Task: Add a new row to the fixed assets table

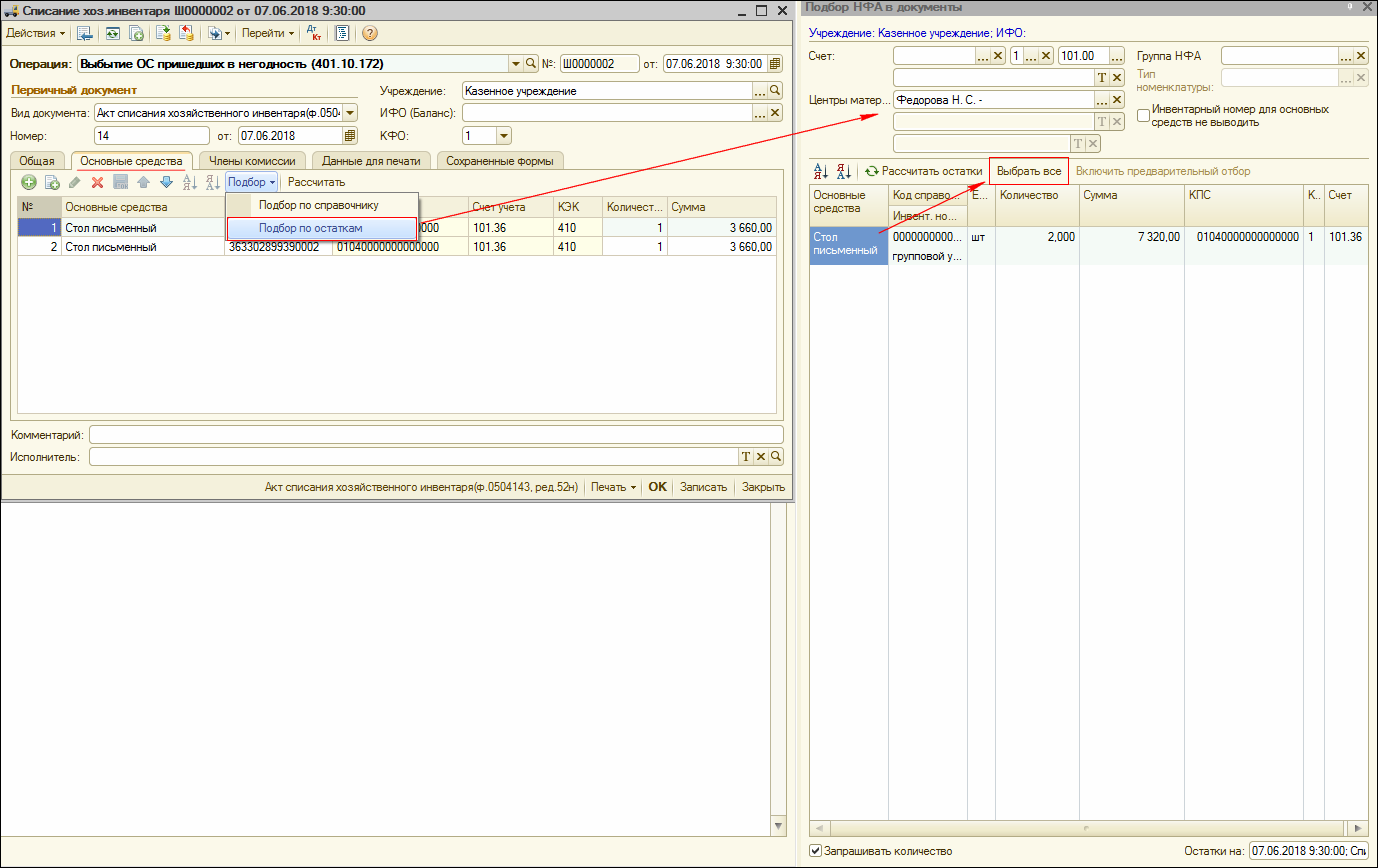Action: [x=29, y=182]
